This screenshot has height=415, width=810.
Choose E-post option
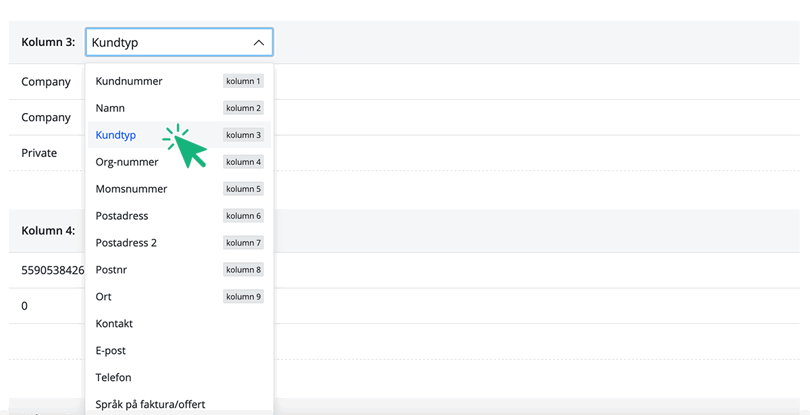pos(110,351)
